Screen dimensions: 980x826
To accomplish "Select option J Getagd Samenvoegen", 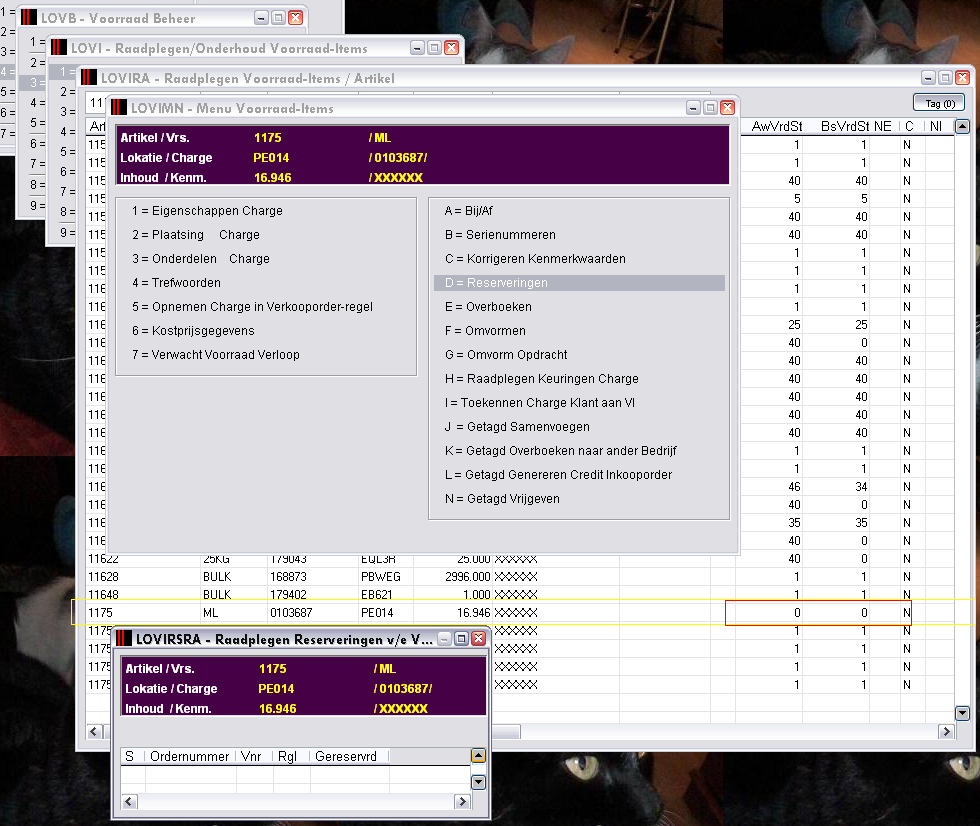I will tap(517, 427).
